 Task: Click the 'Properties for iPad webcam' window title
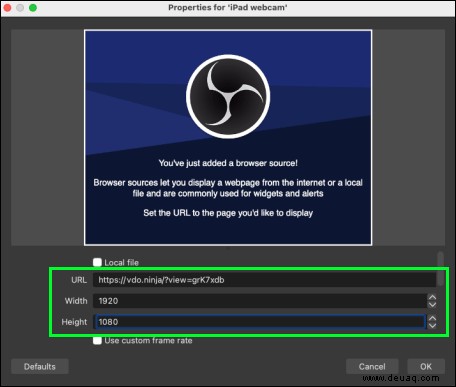pos(228,7)
